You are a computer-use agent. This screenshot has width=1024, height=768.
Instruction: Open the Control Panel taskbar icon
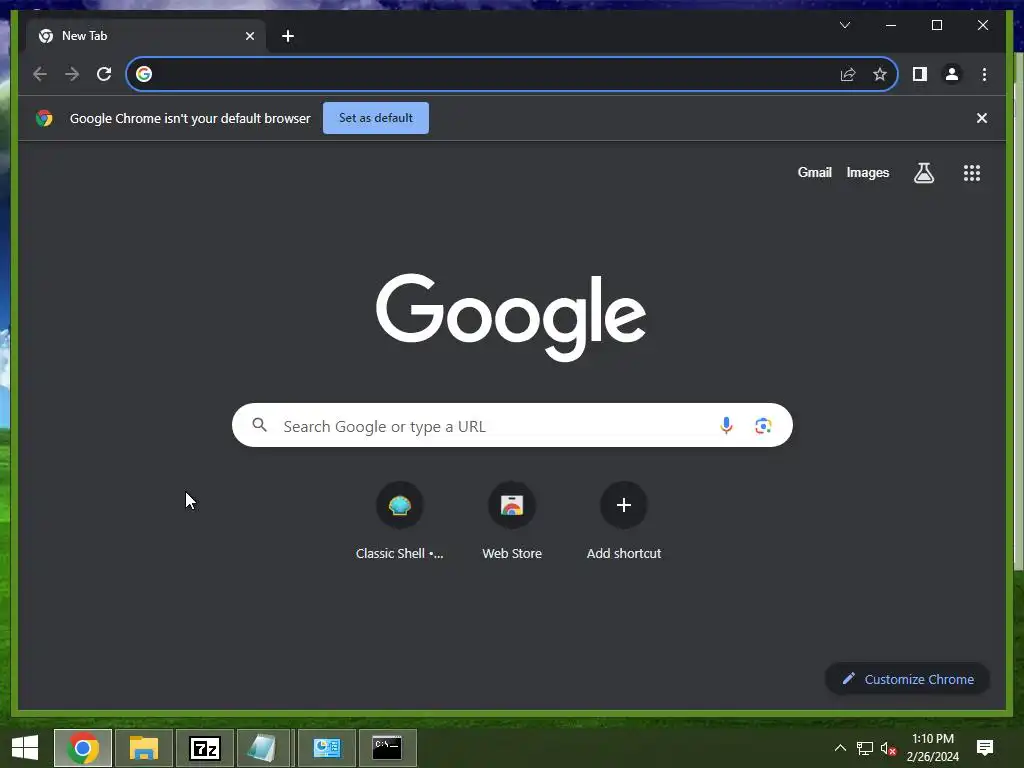pos(327,748)
